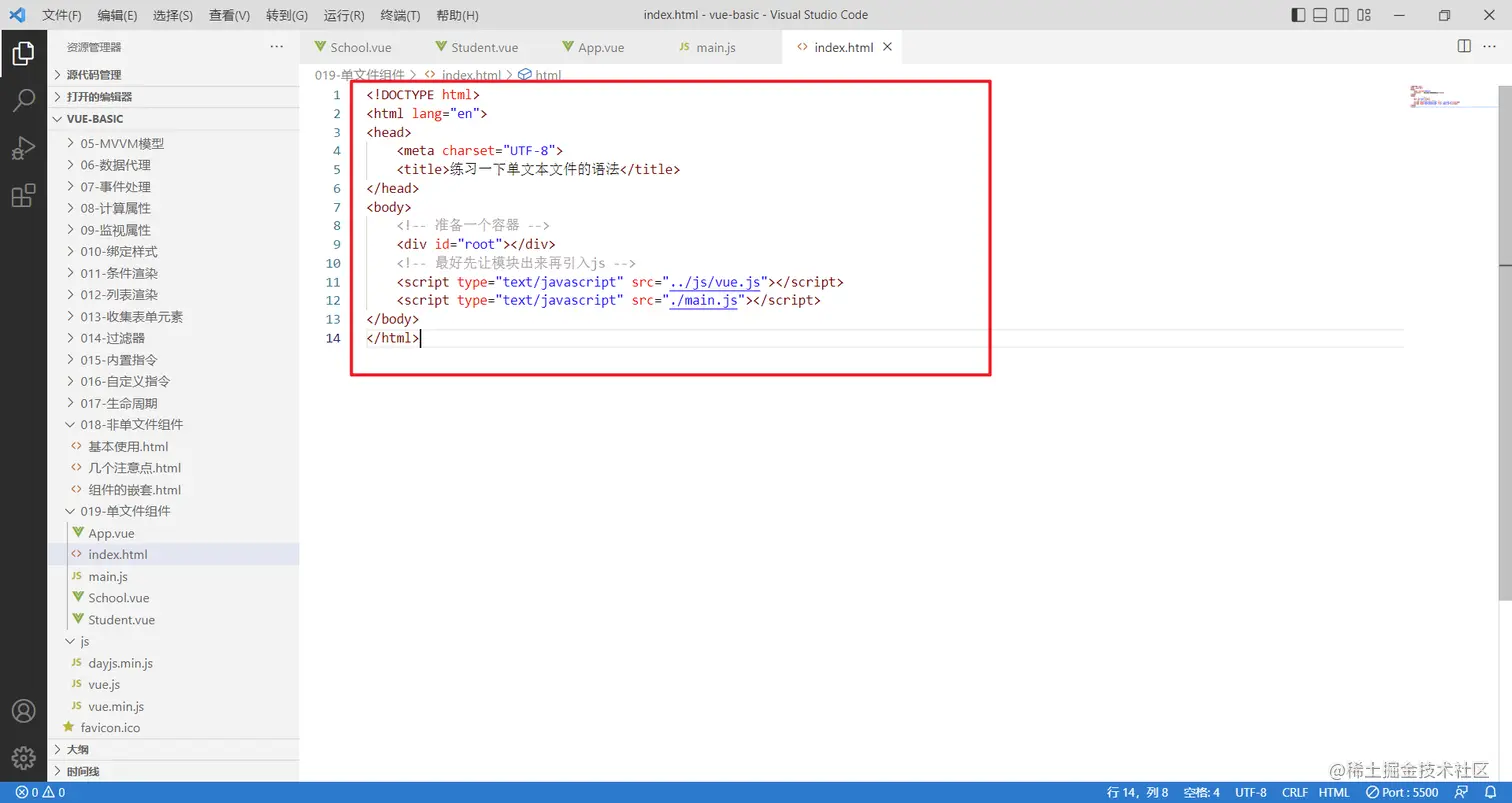Open the Manage gear icon
The image size is (1512, 803).
[x=23, y=757]
